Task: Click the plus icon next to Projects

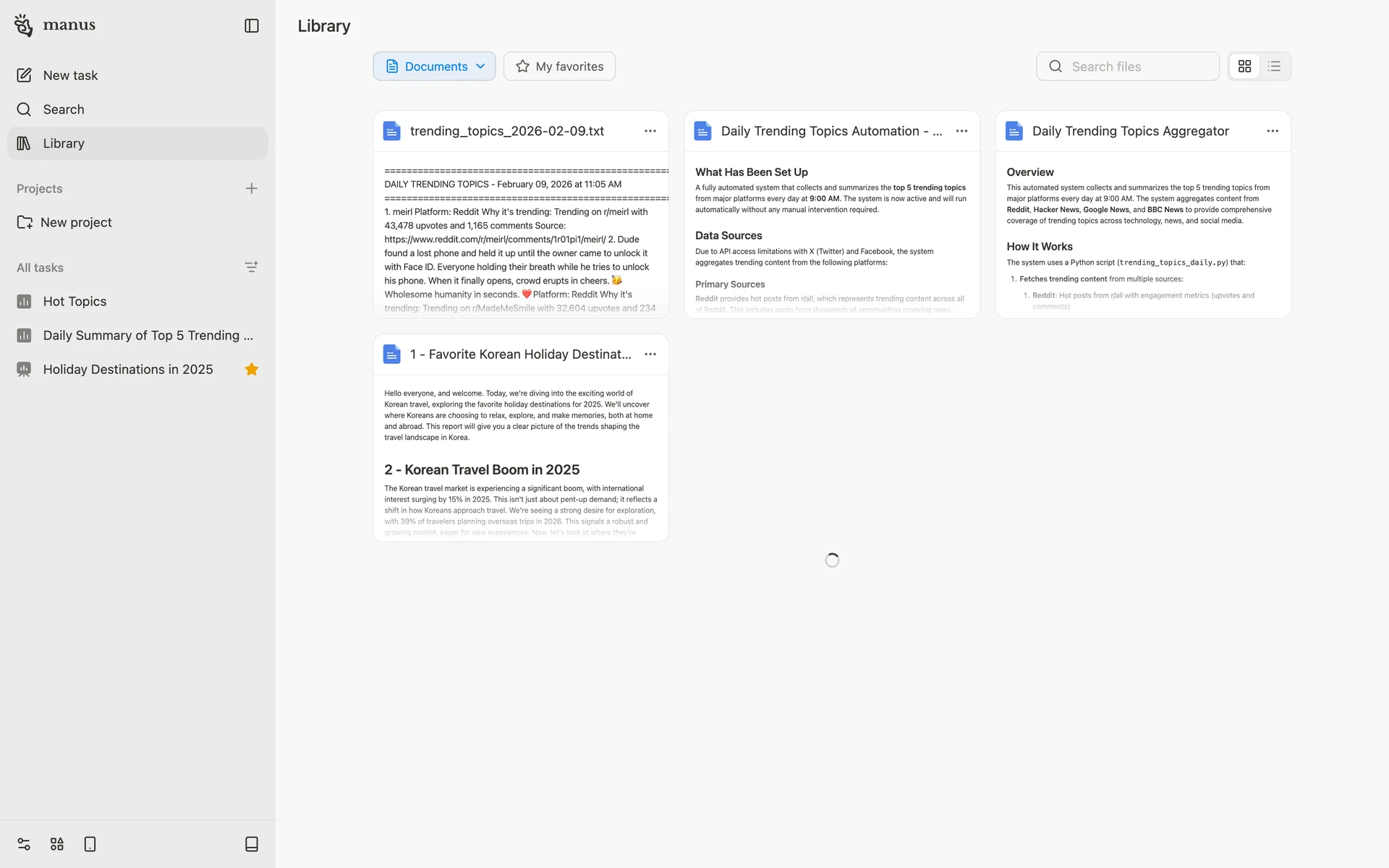Action: point(251,189)
